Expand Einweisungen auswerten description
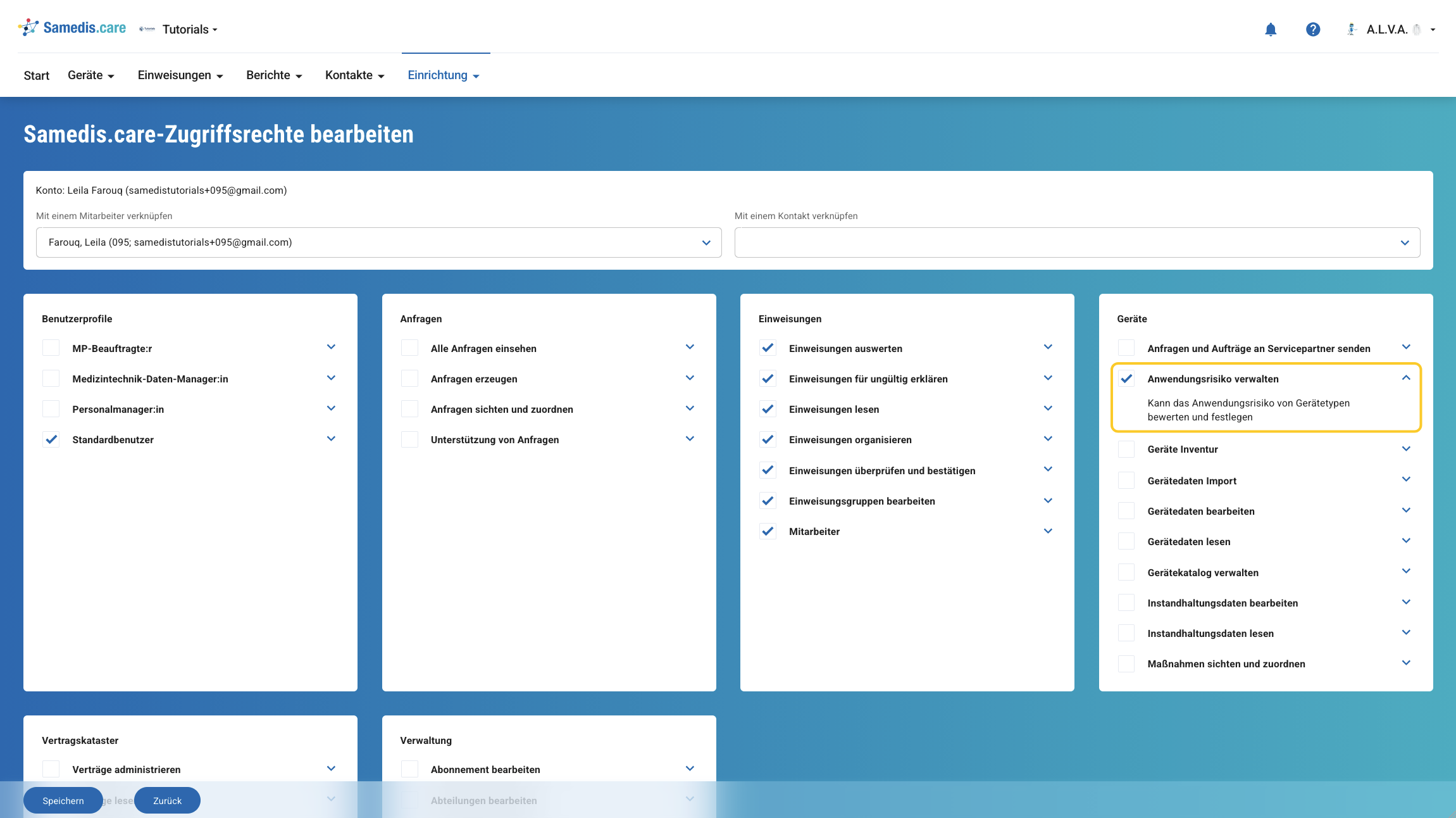This screenshot has width=1456, height=818. tap(1048, 347)
